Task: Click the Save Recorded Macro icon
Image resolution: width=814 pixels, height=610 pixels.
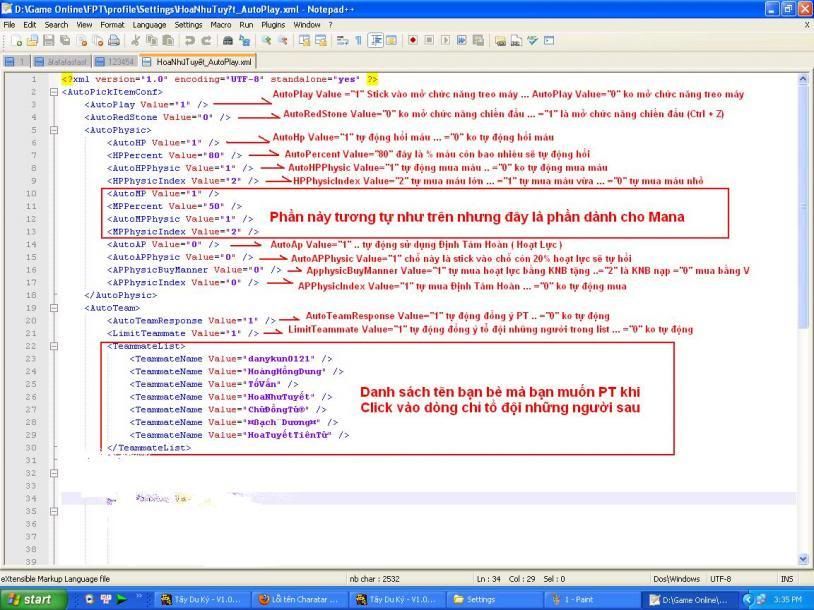Action: pos(478,40)
